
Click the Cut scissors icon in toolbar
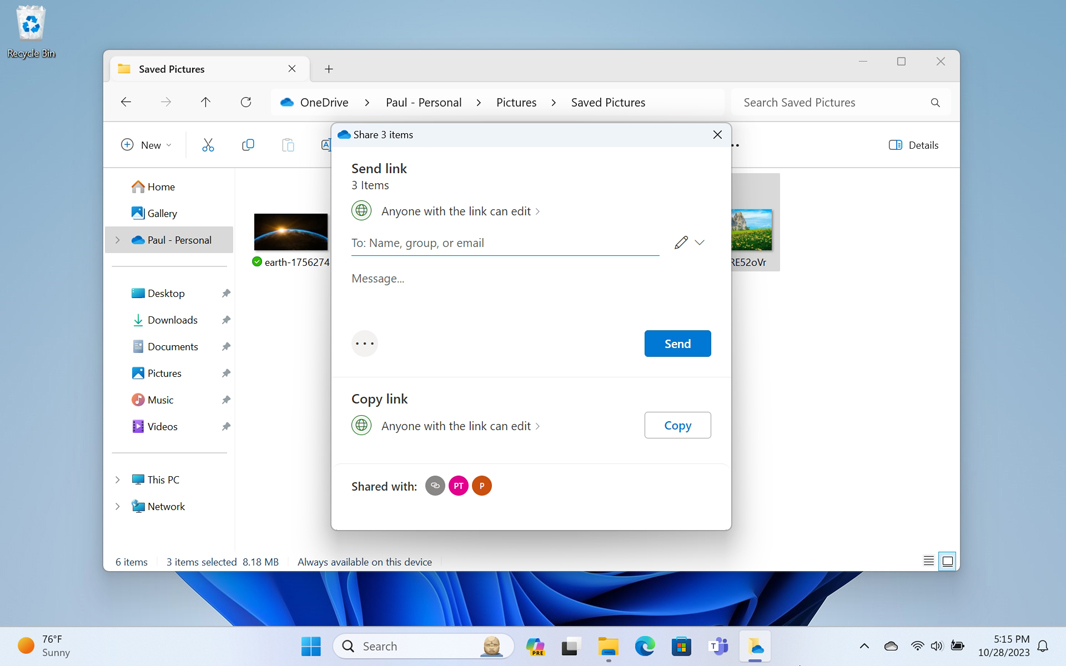tap(208, 145)
